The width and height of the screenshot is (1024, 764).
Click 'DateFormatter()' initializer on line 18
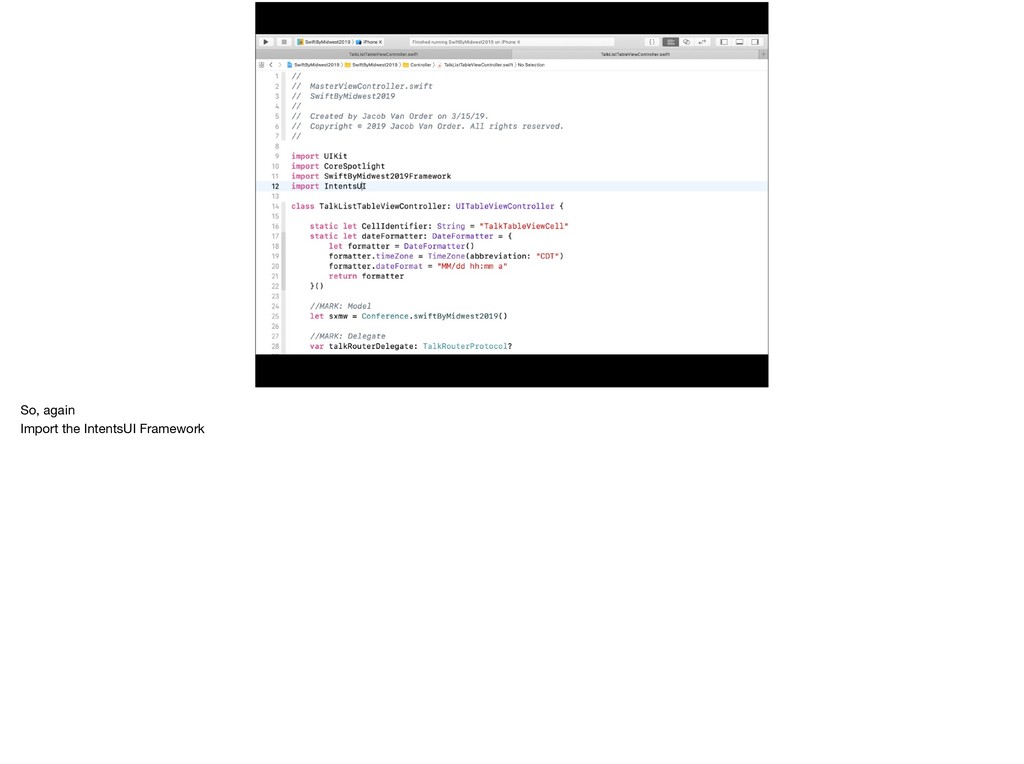coord(439,246)
